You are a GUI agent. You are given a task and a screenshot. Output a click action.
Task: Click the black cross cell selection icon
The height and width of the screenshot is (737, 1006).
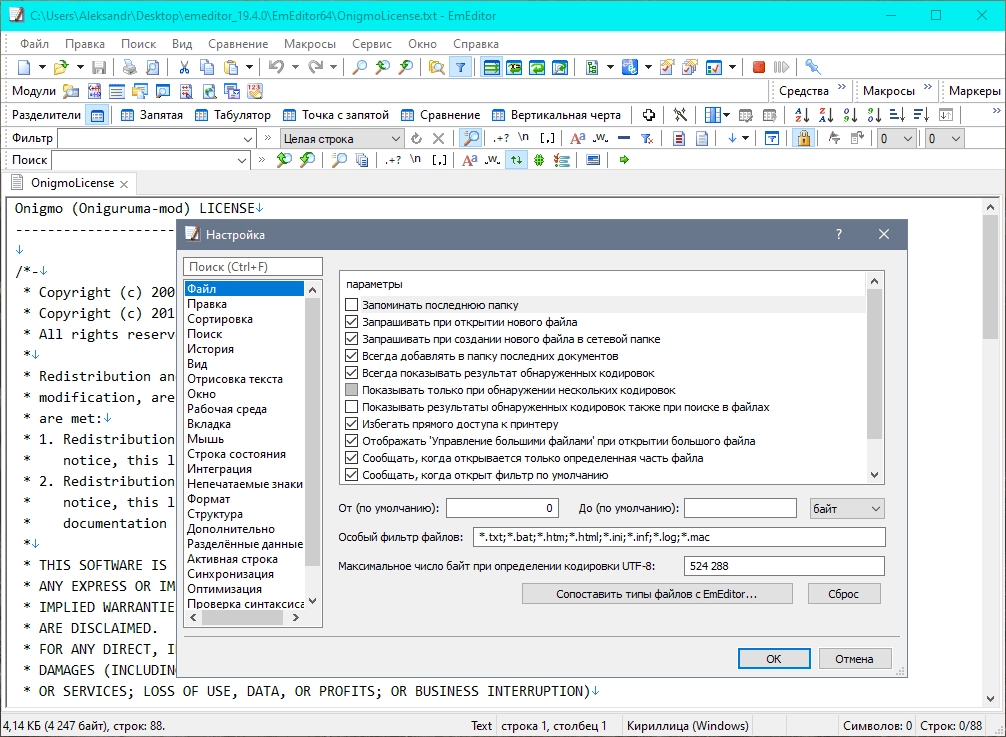[x=649, y=115]
